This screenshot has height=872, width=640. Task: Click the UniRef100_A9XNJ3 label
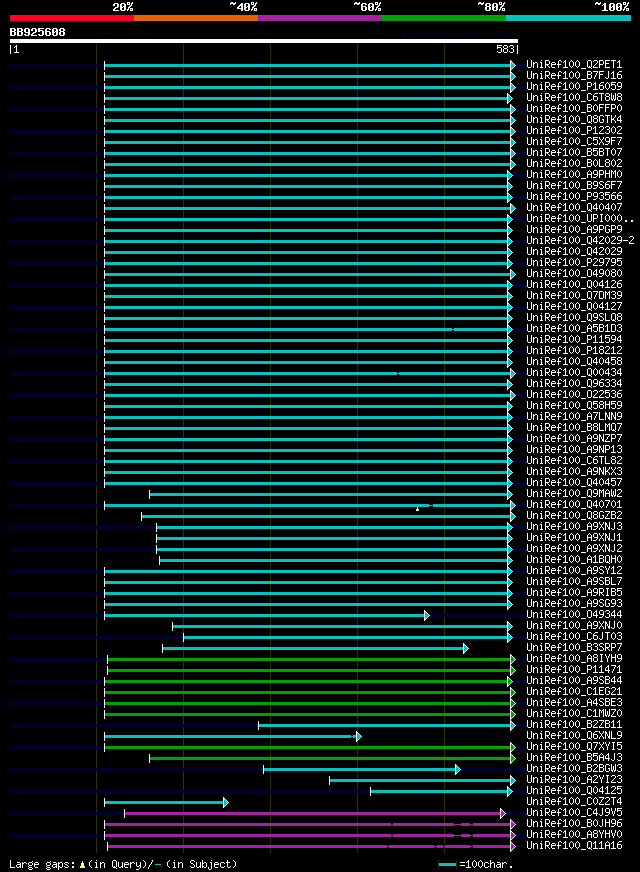coord(574,527)
